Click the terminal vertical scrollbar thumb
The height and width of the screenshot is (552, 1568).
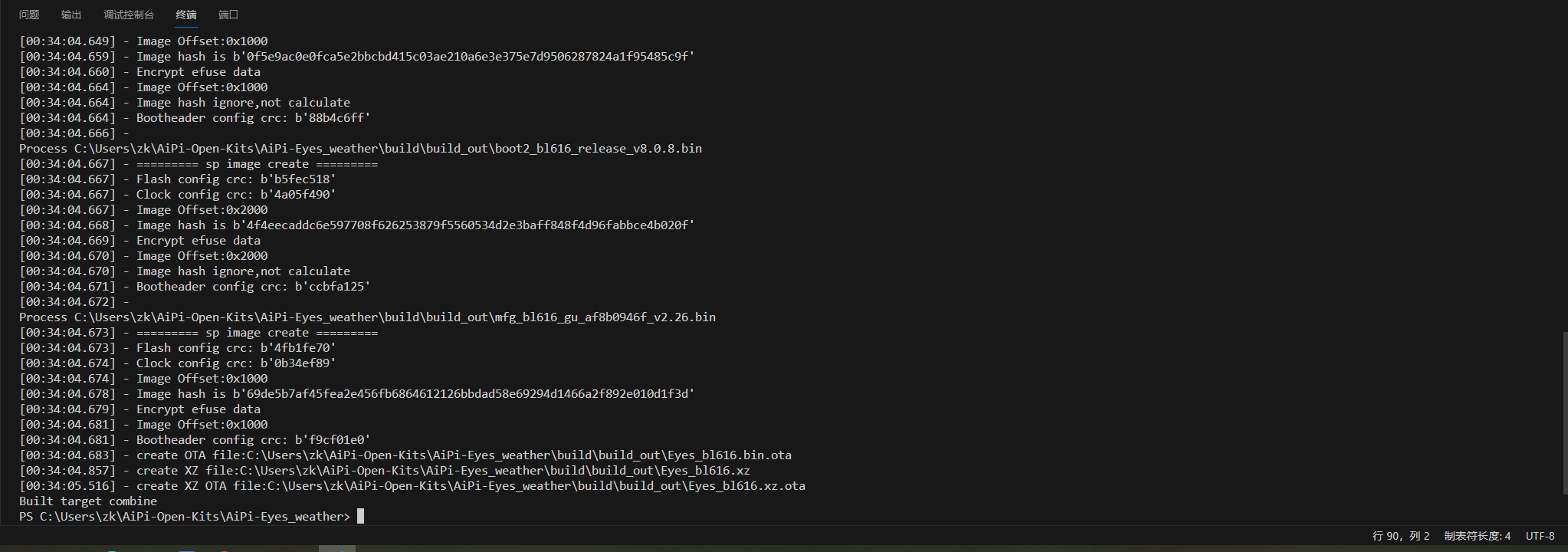click(x=1565, y=413)
